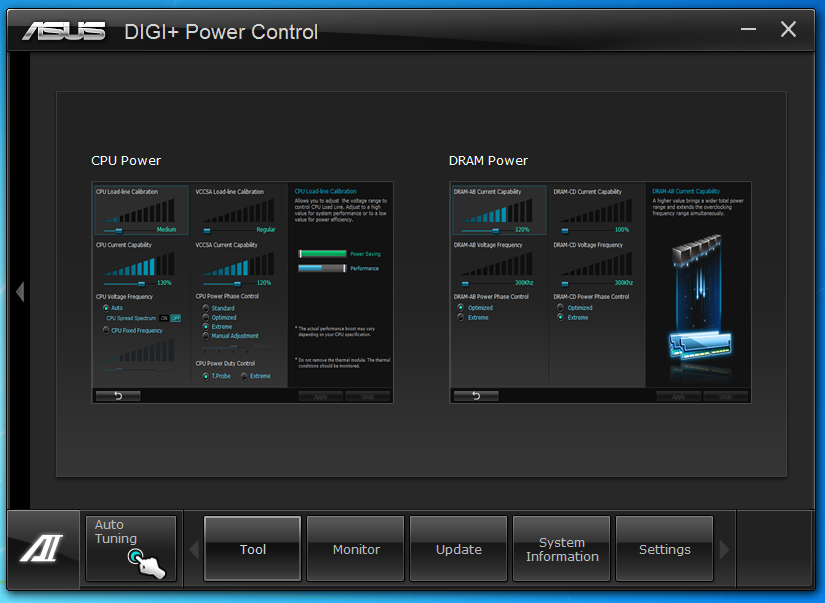
Task: Click the DRAM-AB Current Capability description title
Action: click(x=686, y=192)
